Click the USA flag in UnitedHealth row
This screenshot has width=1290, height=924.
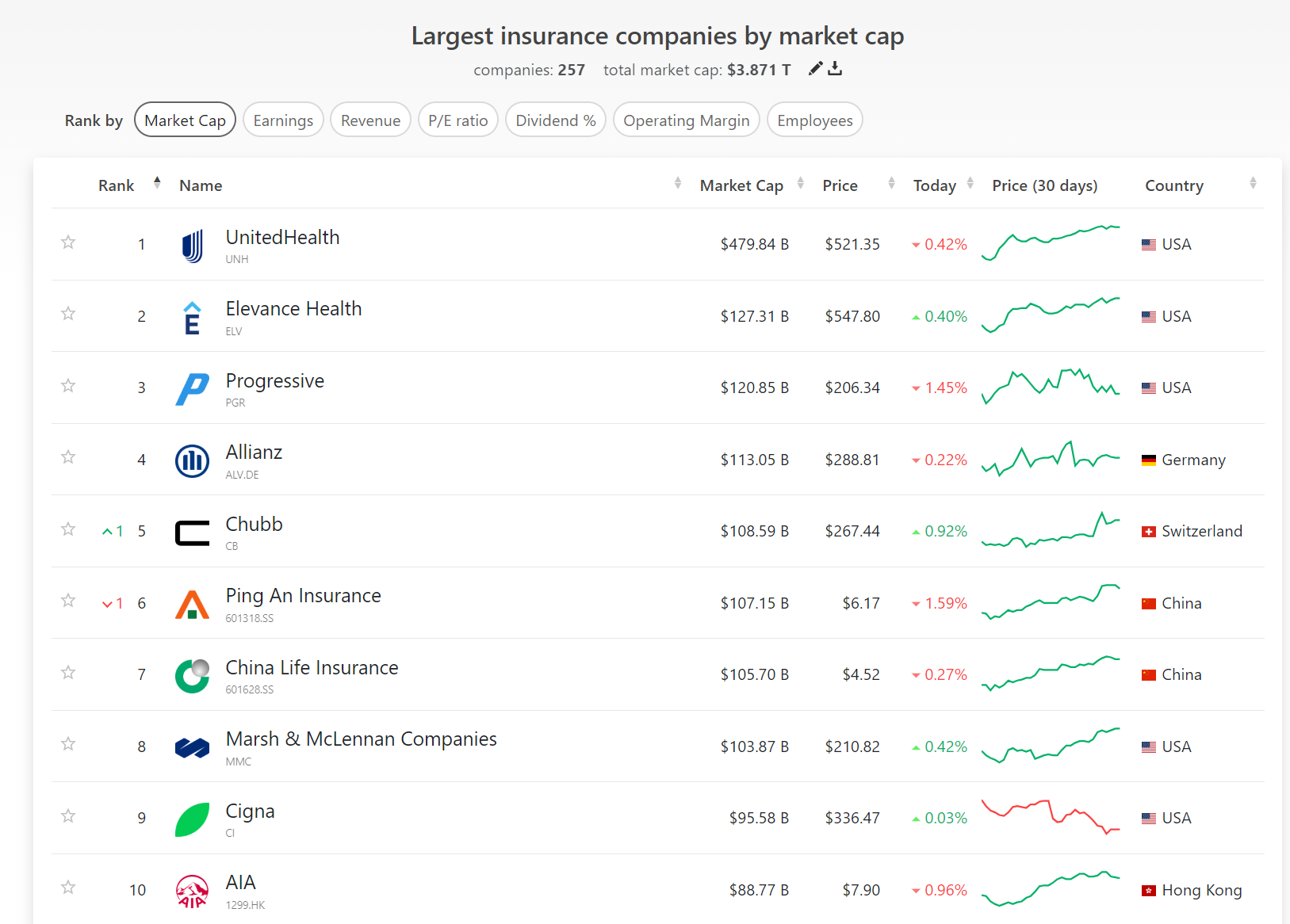(1148, 245)
